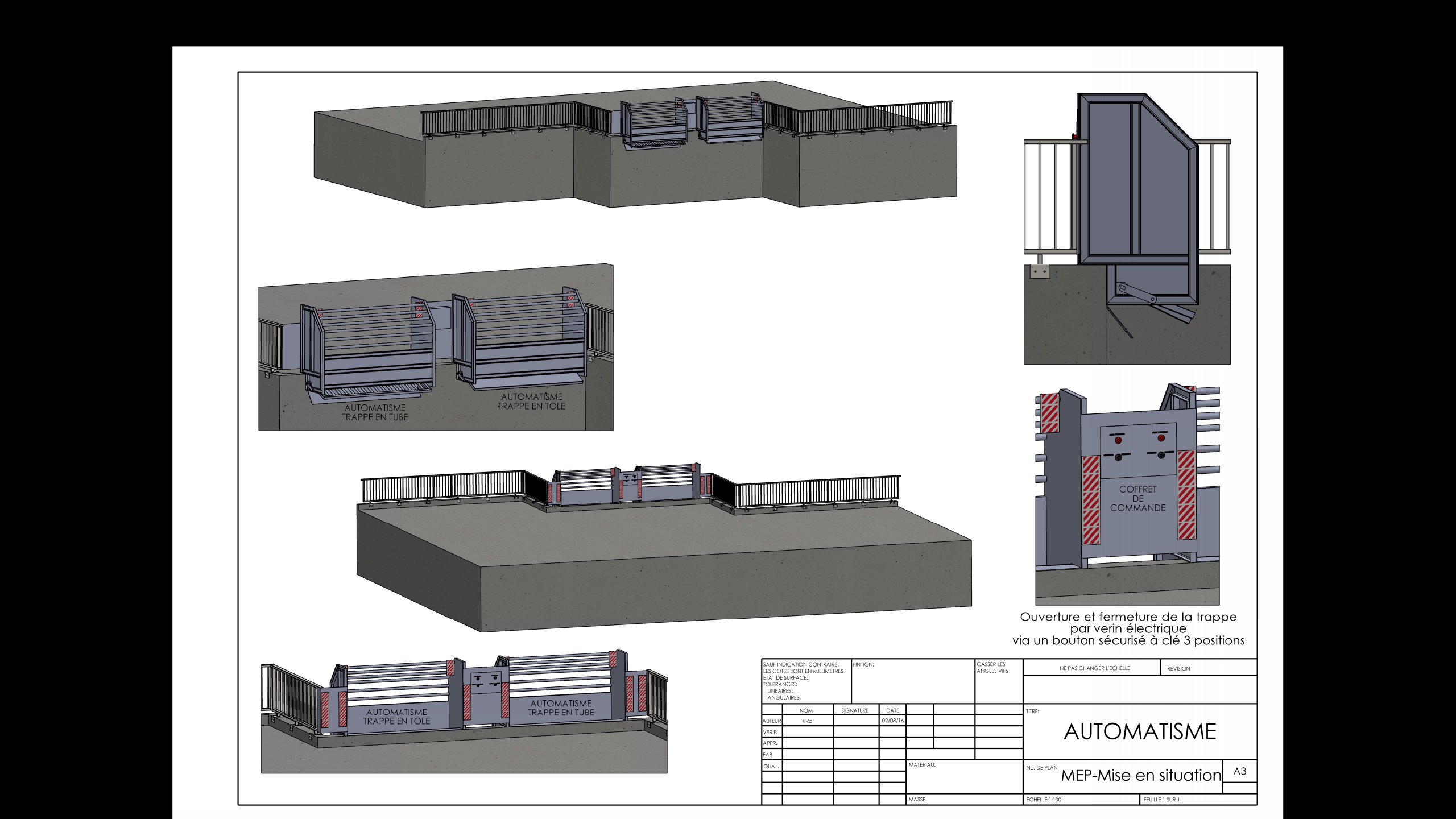Click the CASSER LES ANGLES VIFS cell
The height and width of the screenshot is (819, 1456).
992,668
